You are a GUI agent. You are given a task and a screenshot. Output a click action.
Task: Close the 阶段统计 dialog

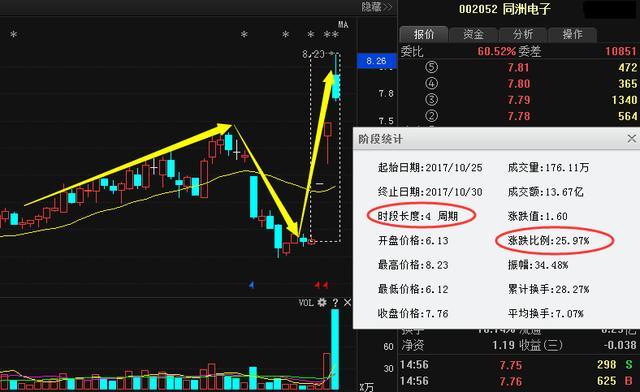pyautogui.click(x=631, y=139)
